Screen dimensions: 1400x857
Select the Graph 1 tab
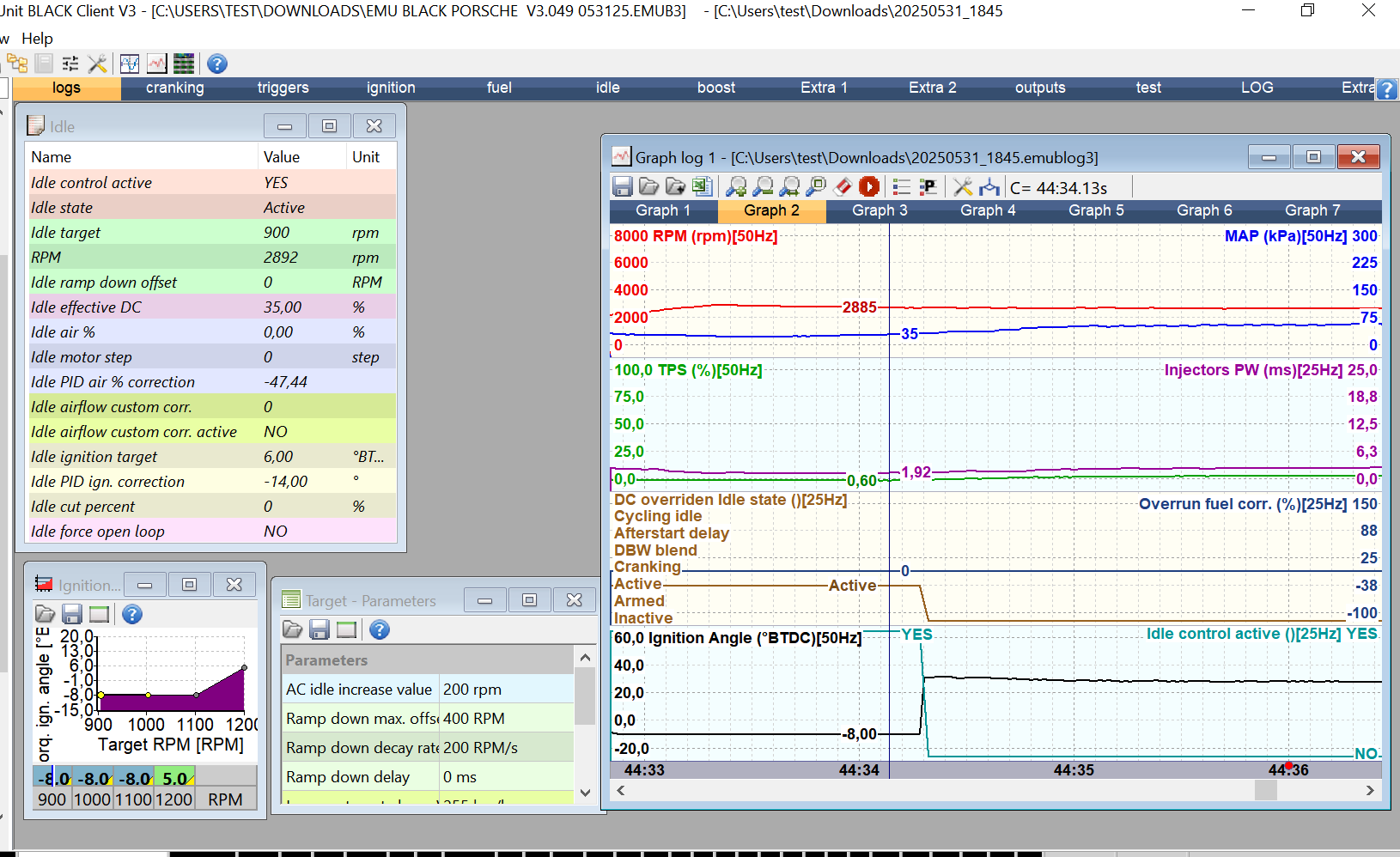coord(663,210)
